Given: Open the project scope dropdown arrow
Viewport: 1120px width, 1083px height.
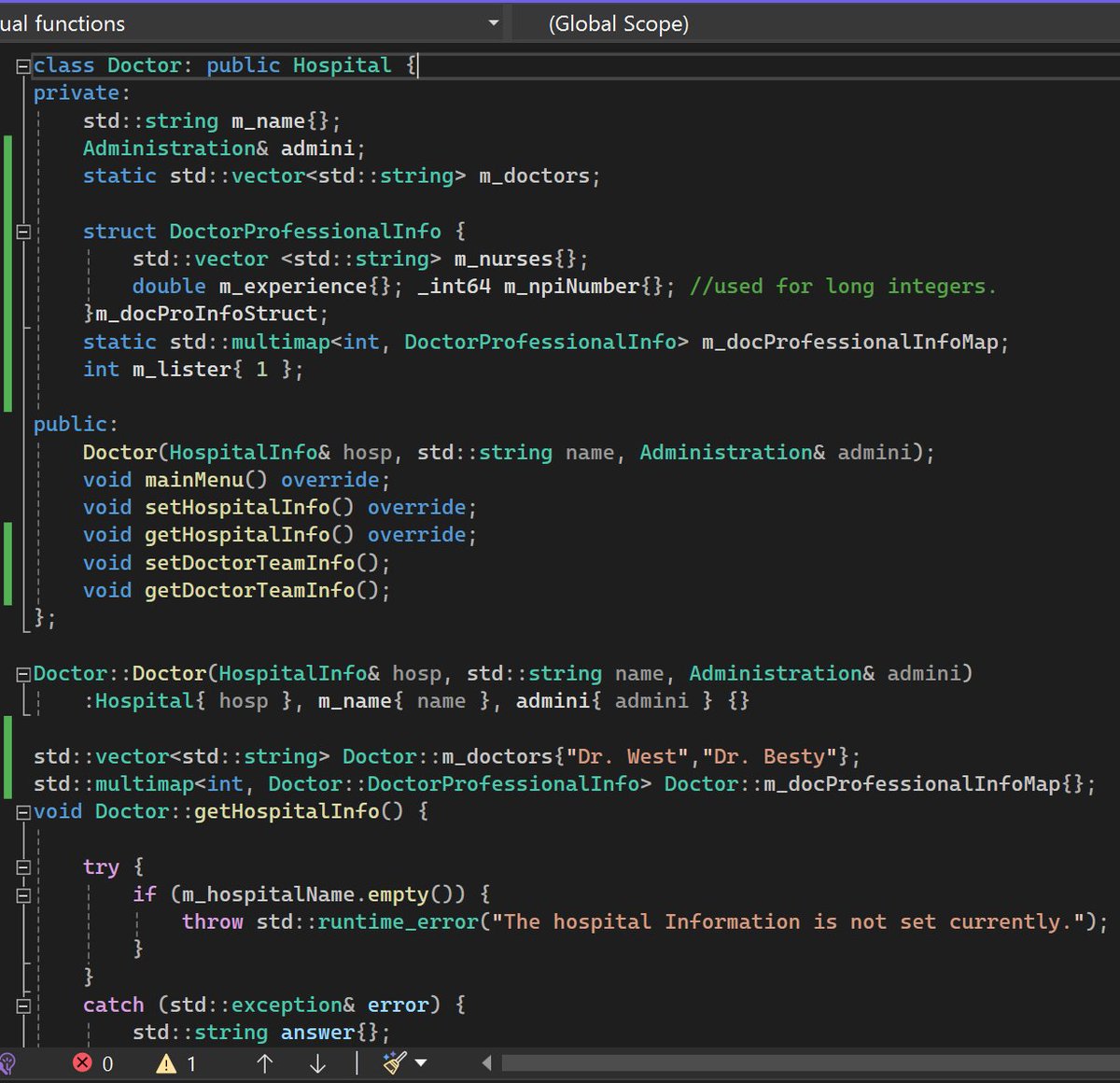Looking at the screenshot, I should (x=494, y=23).
